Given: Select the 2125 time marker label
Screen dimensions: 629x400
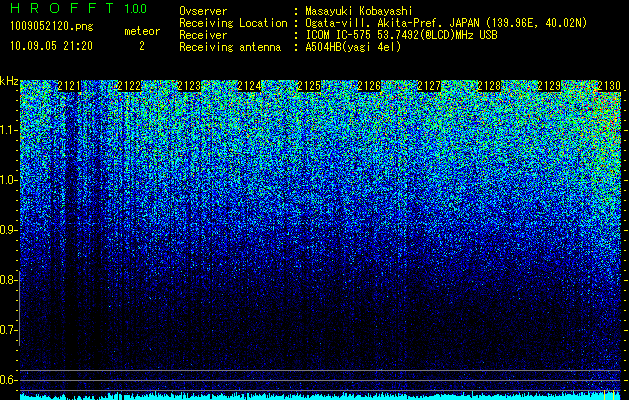Looking at the screenshot, I should (x=309, y=86).
